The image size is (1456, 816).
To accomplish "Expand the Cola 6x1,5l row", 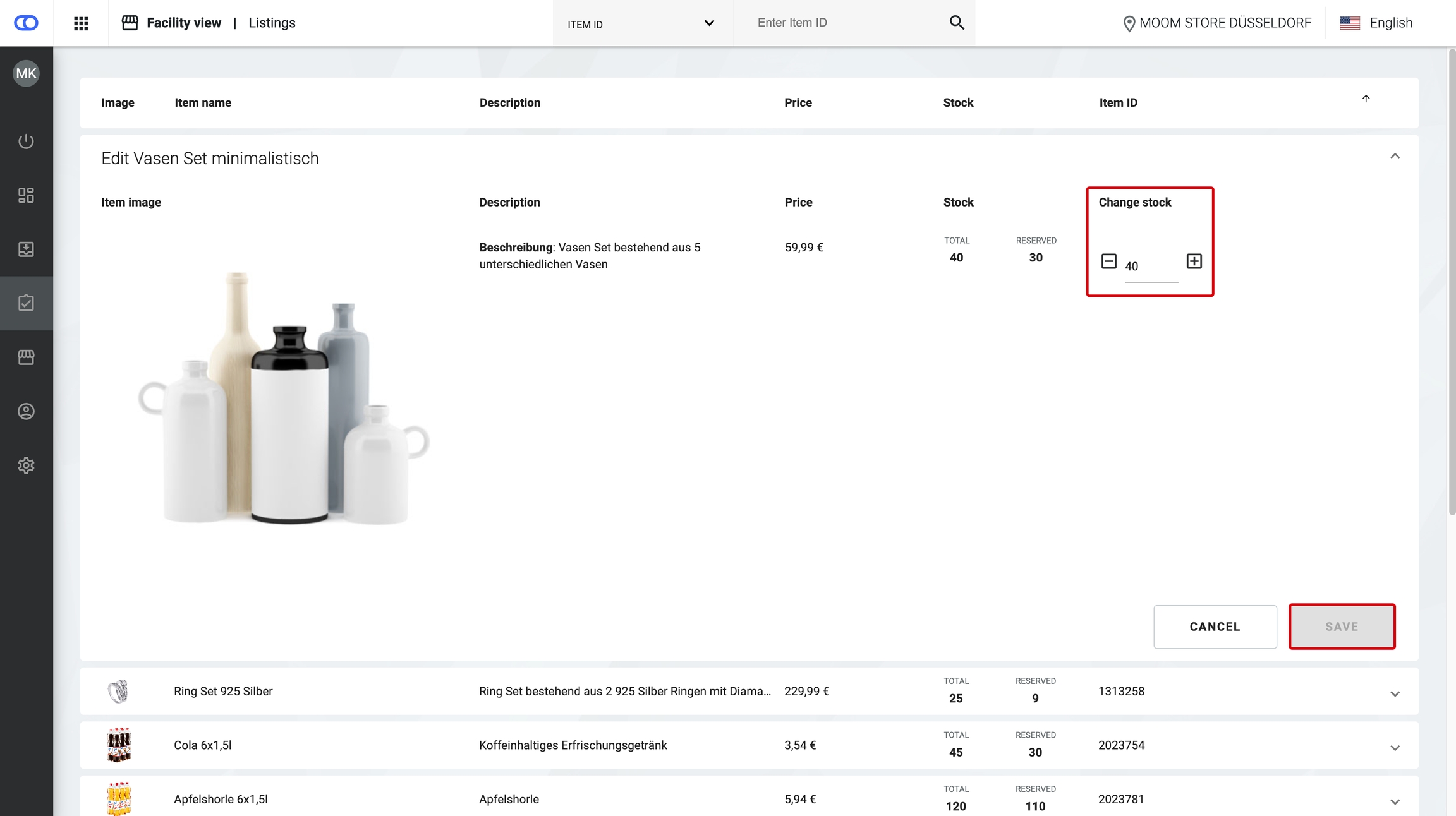I will click(x=1395, y=748).
